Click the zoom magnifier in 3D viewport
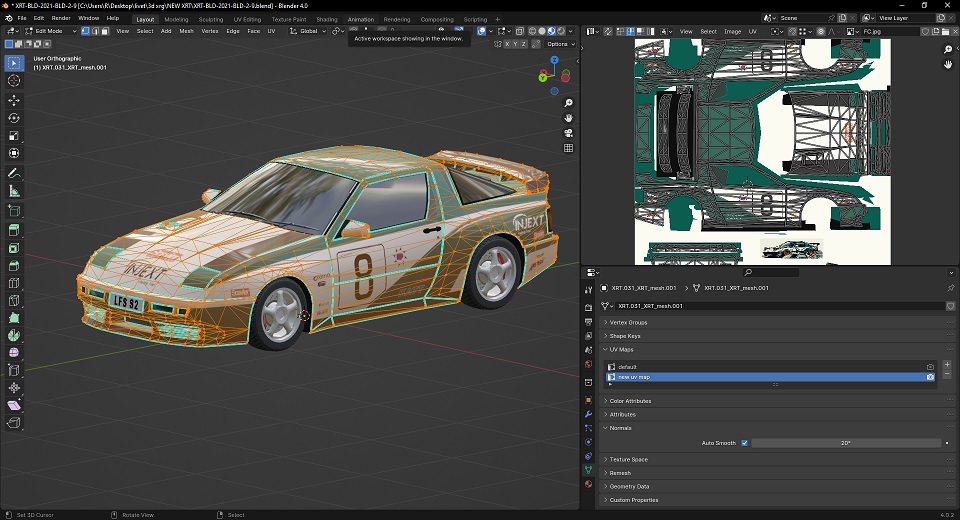Image resolution: width=960 pixels, height=520 pixels. [x=568, y=103]
